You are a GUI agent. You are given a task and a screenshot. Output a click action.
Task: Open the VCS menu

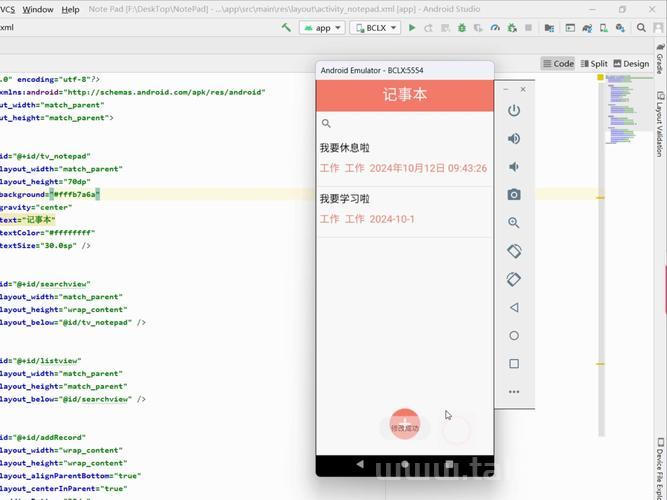click(x=7, y=9)
